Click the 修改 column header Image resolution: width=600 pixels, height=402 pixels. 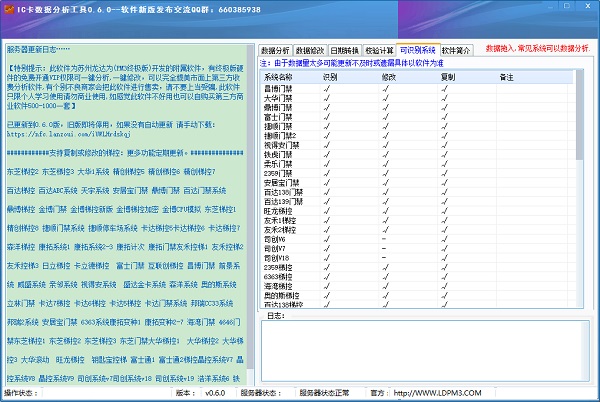tap(408, 77)
